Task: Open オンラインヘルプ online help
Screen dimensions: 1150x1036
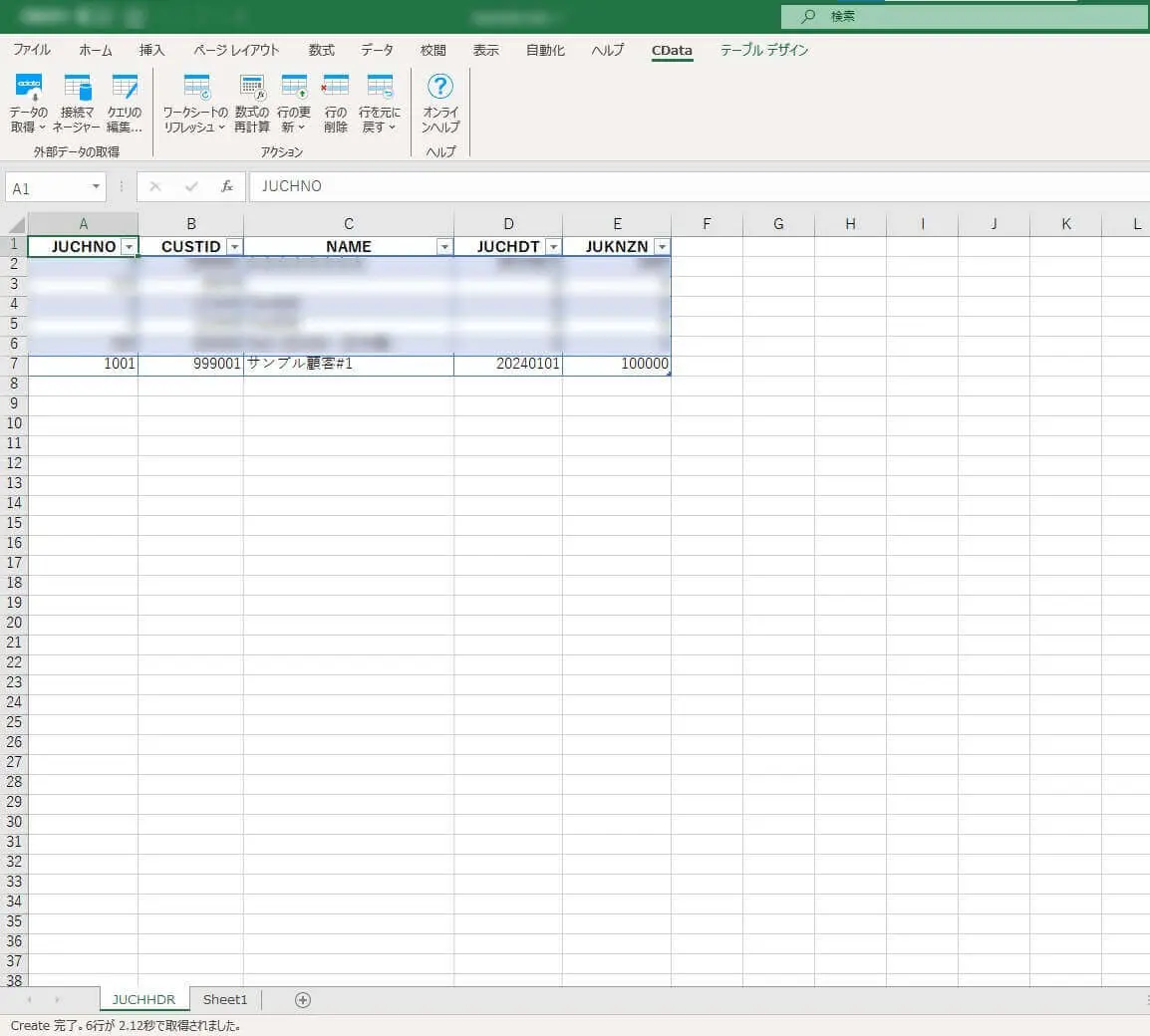Action: coord(440,103)
